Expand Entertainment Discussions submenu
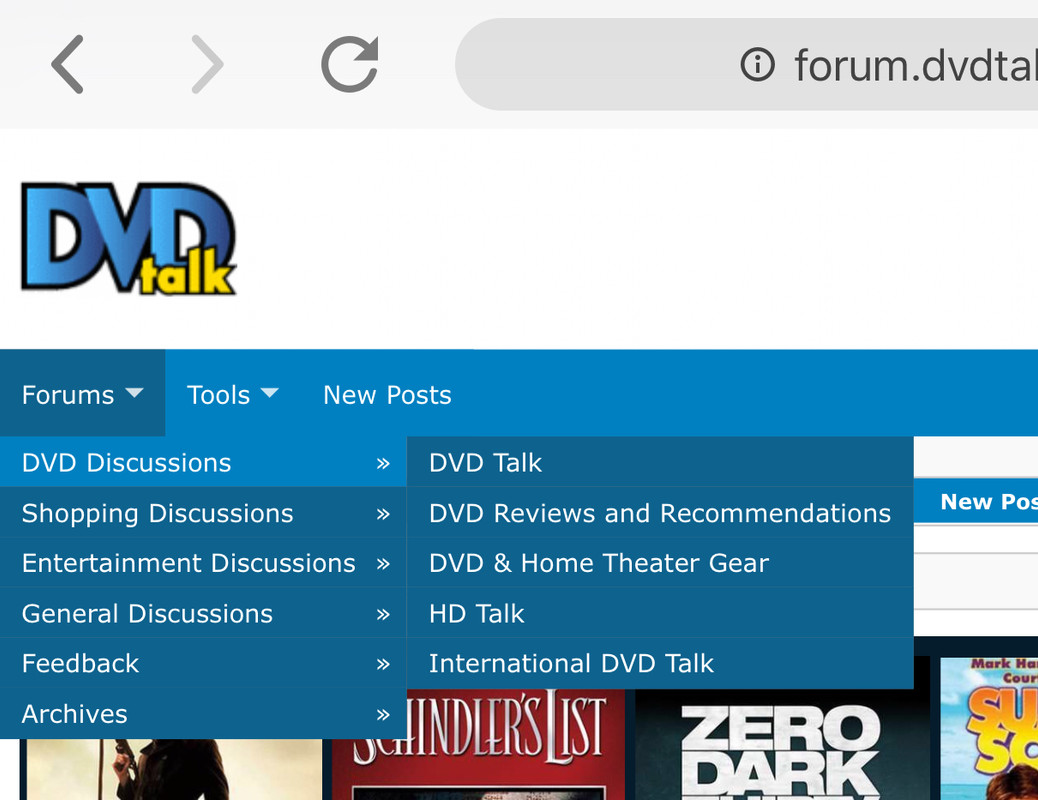Screen dimensions: 1038x800 coord(203,563)
